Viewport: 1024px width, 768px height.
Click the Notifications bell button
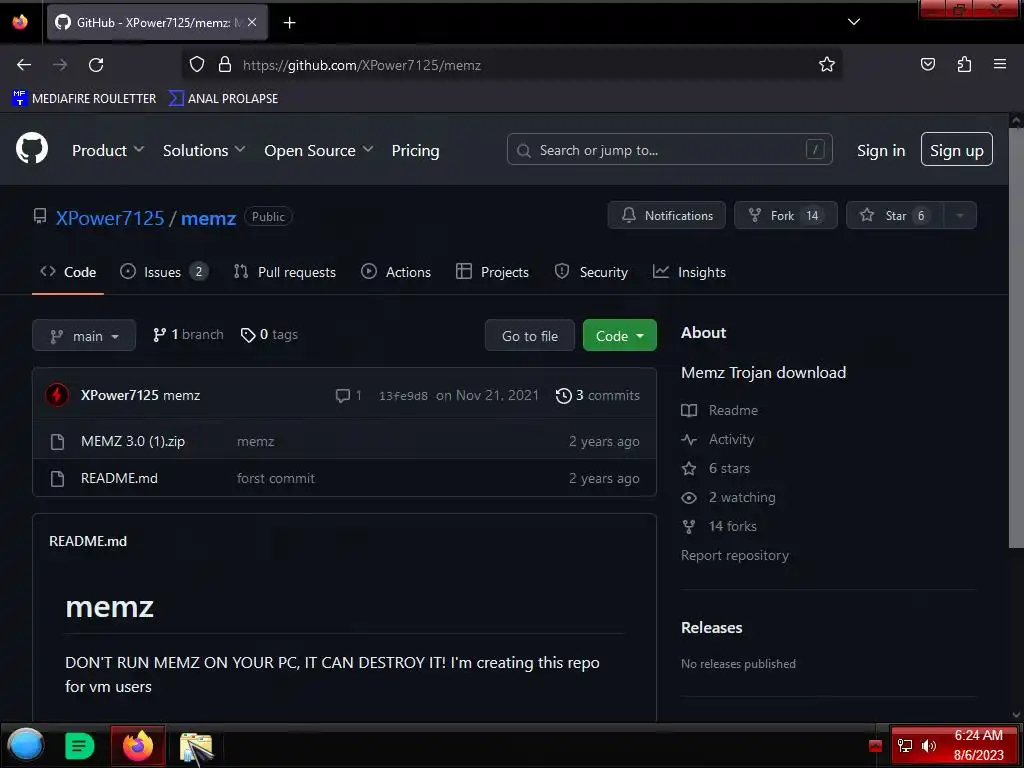click(666, 216)
